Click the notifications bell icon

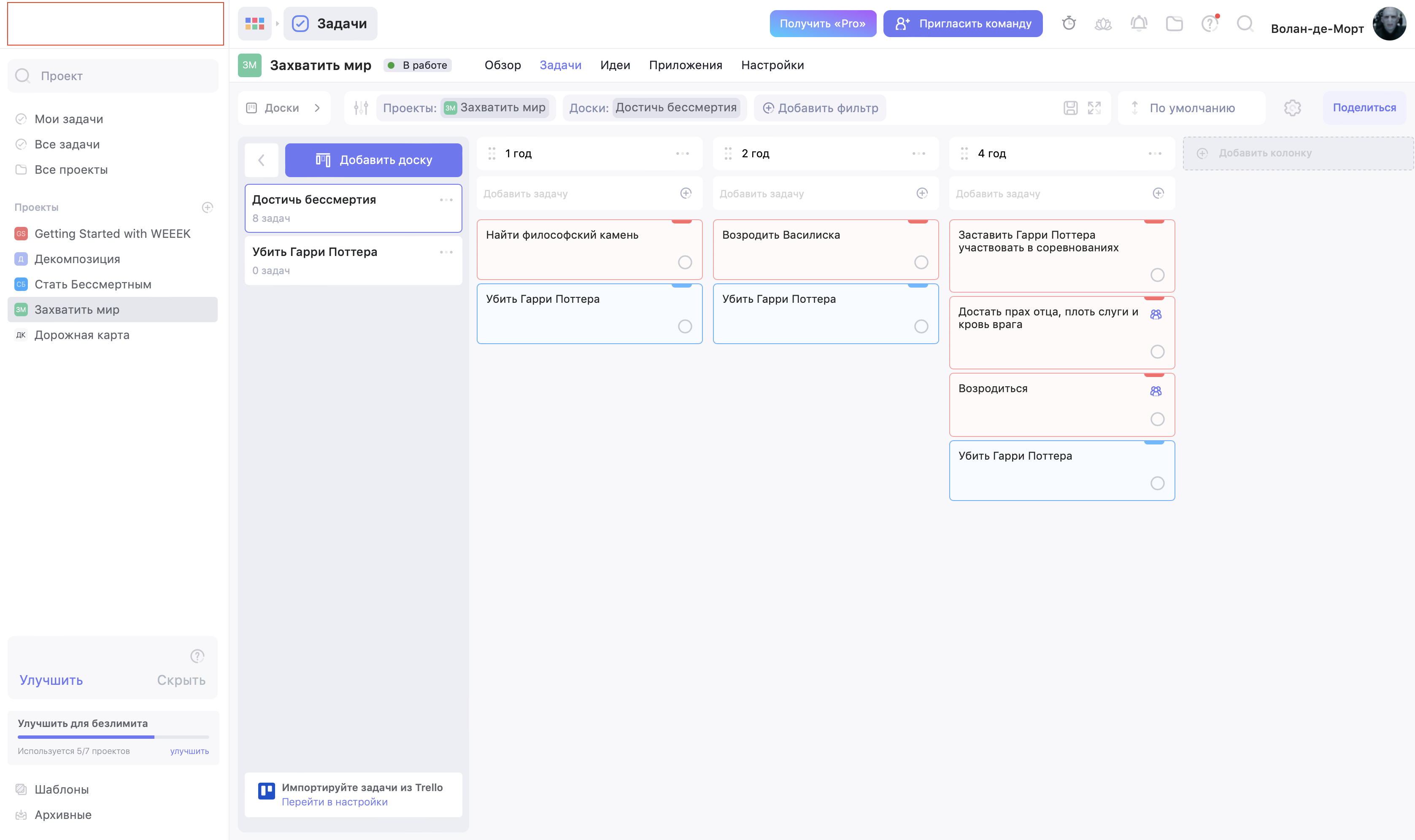point(1139,23)
